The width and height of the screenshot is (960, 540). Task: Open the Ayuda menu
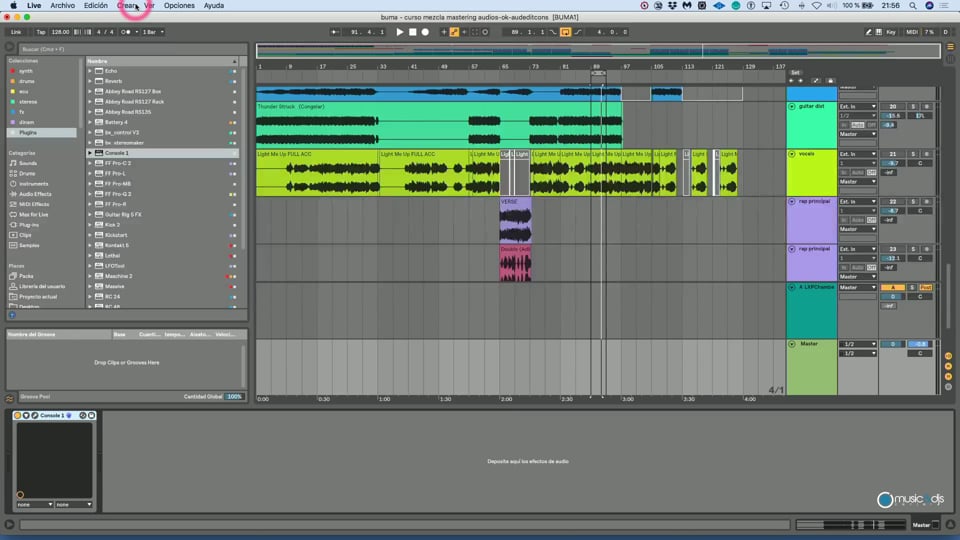pyautogui.click(x=214, y=6)
